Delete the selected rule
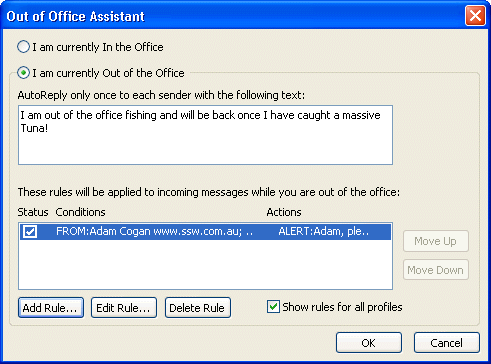 (198, 307)
